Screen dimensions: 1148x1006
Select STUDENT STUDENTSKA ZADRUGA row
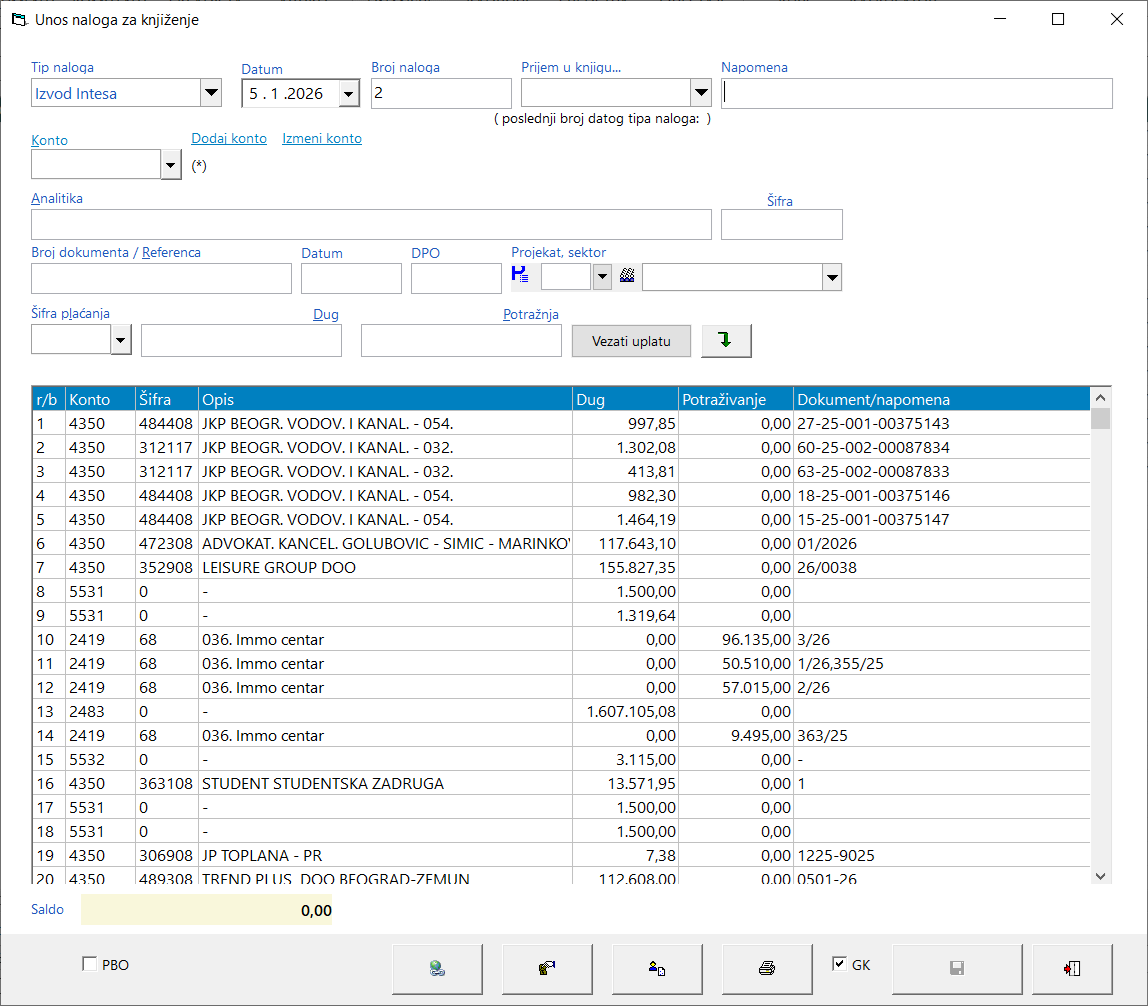[561, 783]
